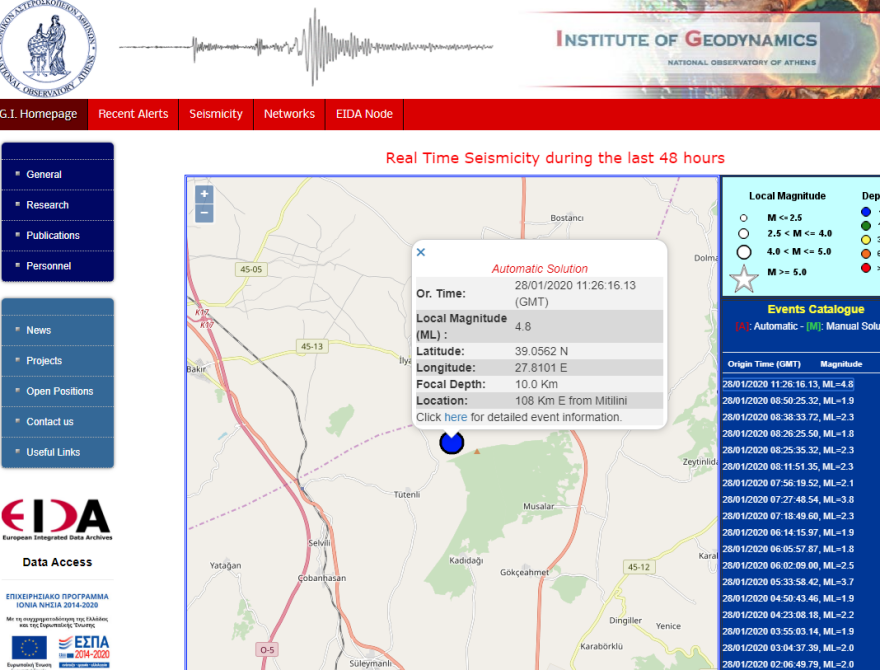Click the small orange triangle station marker
This screenshot has height=670, width=880.
pos(477,452)
